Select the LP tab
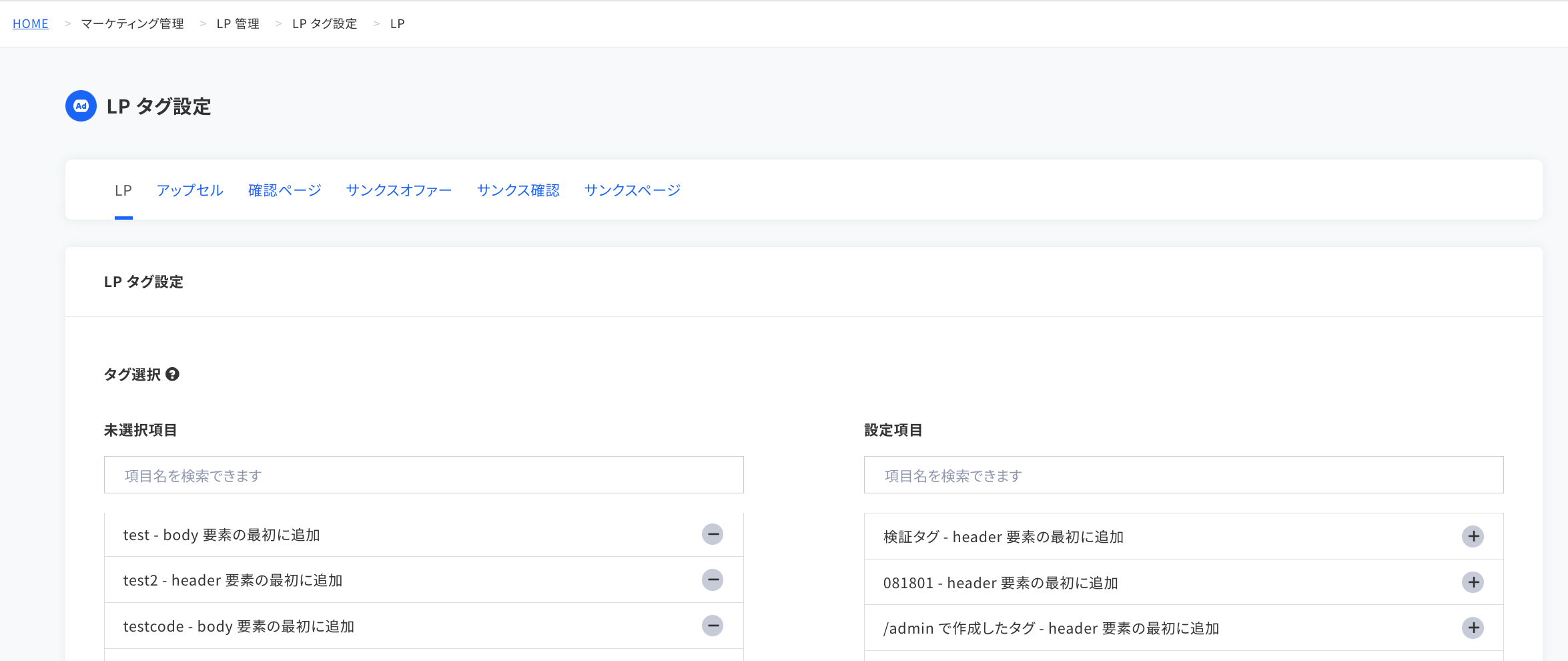The height and width of the screenshot is (661, 1568). coord(123,190)
